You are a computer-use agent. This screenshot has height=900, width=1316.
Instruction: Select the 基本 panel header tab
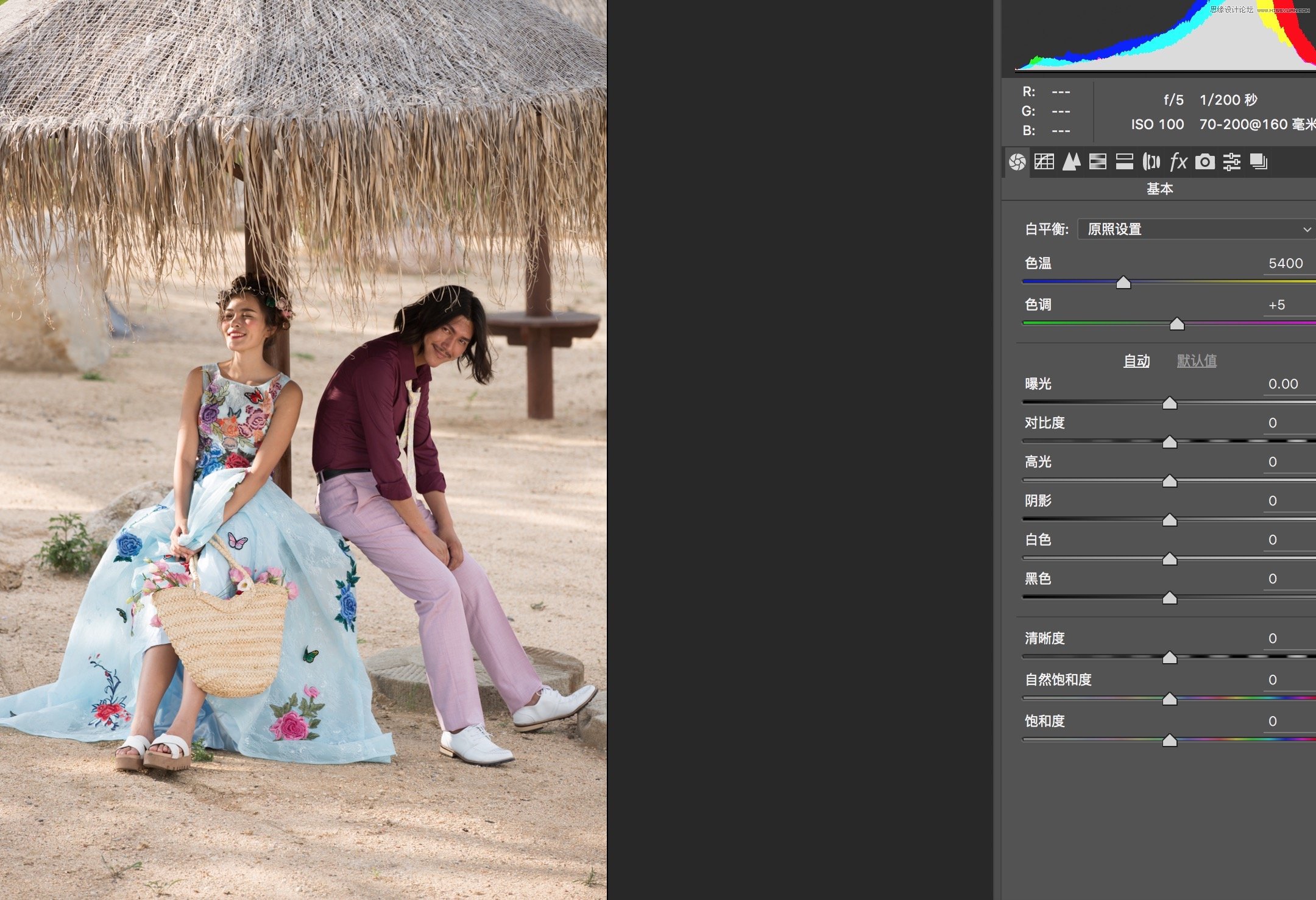point(1159,189)
